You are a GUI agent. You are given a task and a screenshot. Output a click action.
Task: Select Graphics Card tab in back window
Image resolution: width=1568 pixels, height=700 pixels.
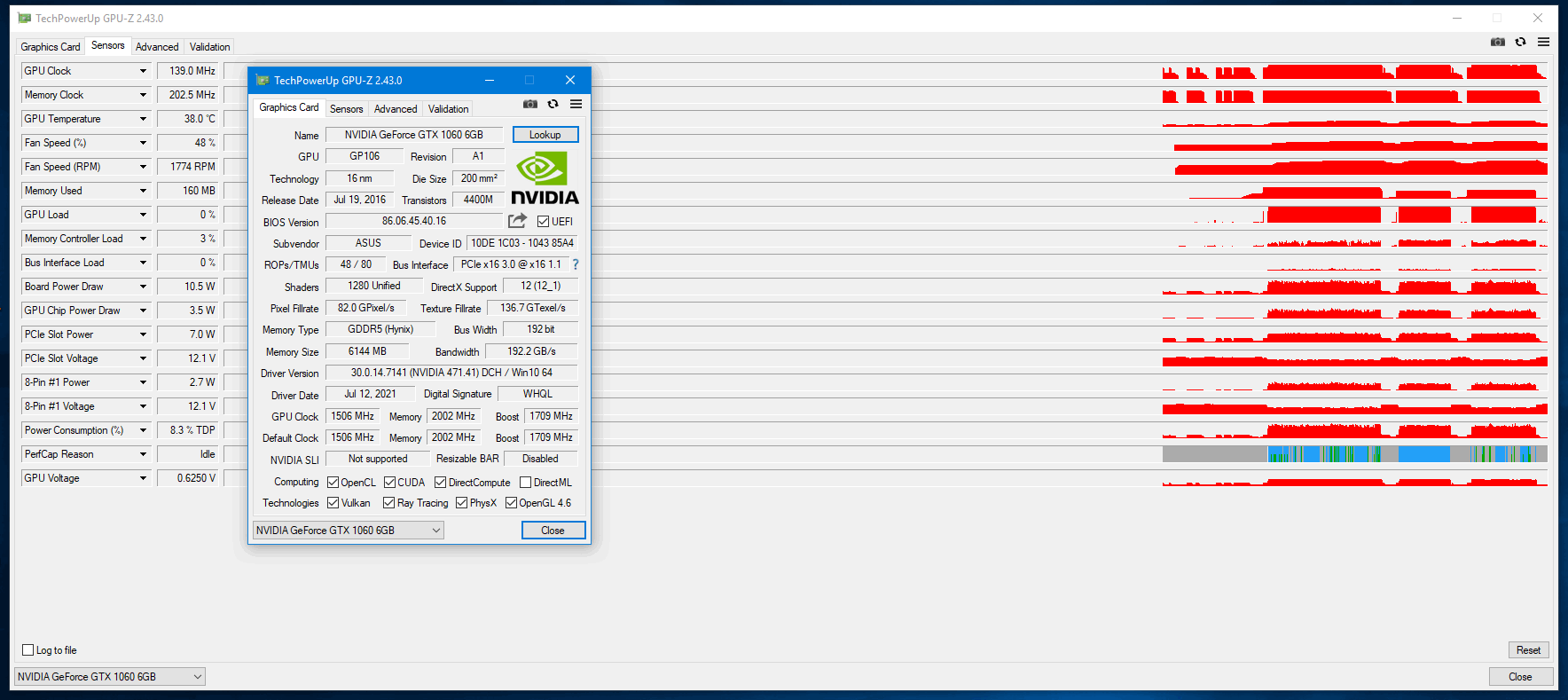point(50,47)
